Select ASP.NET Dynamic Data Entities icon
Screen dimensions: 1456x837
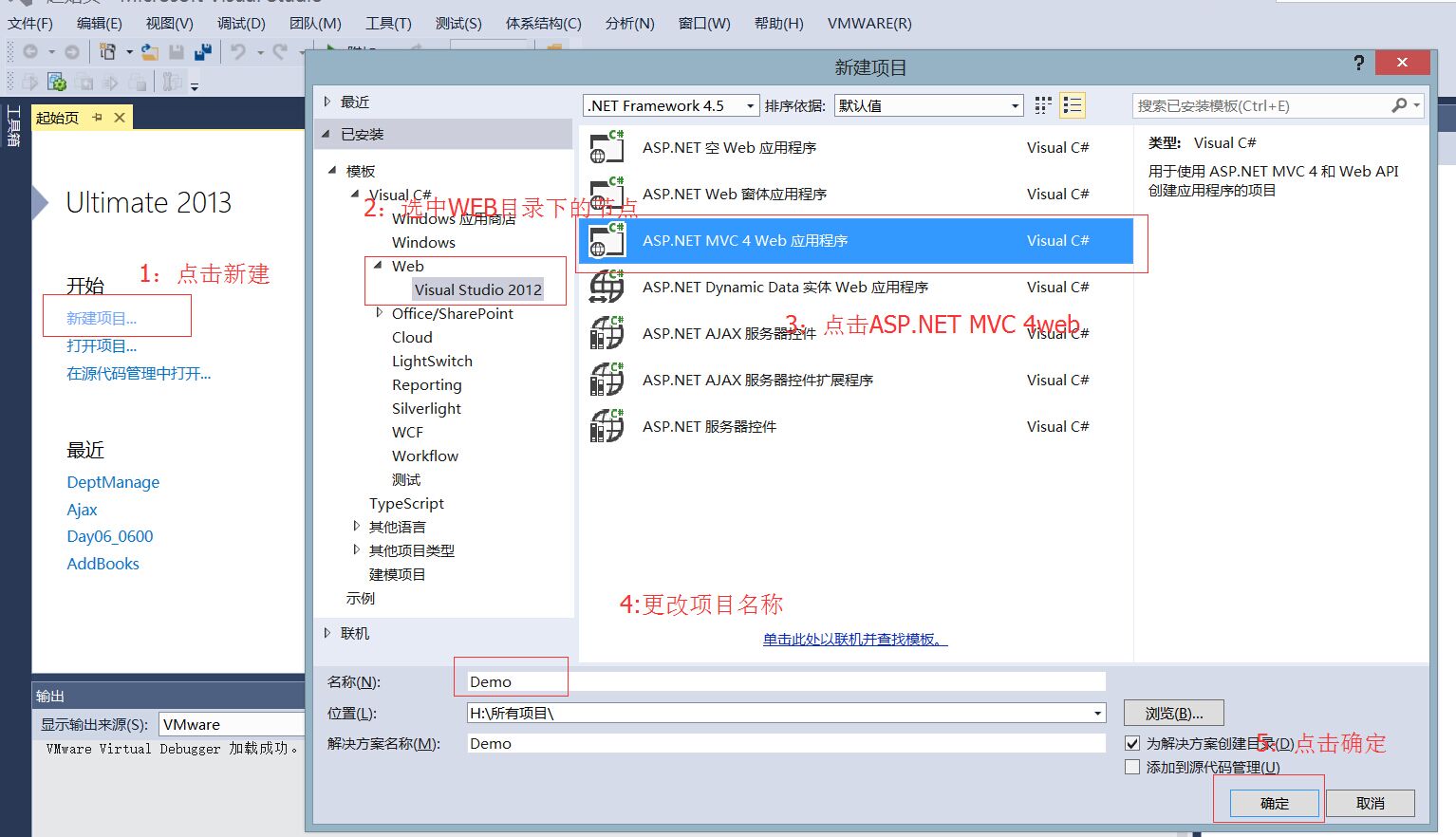pyautogui.click(x=607, y=287)
